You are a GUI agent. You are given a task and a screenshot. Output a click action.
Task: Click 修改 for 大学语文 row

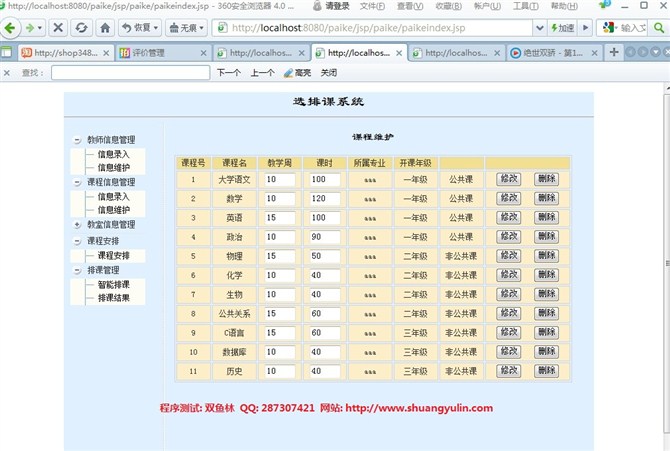click(508, 179)
